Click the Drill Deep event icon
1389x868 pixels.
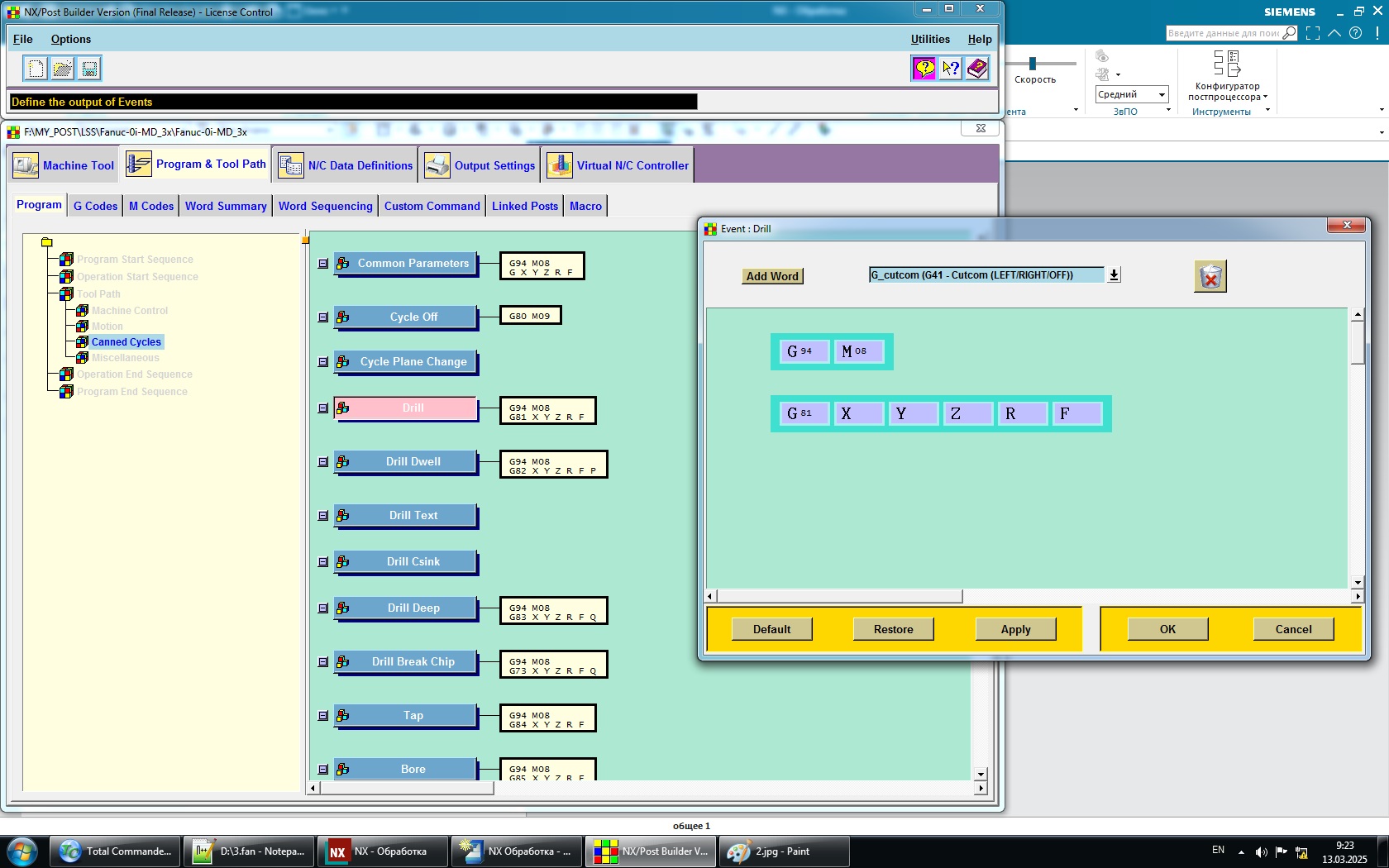click(343, 608)
